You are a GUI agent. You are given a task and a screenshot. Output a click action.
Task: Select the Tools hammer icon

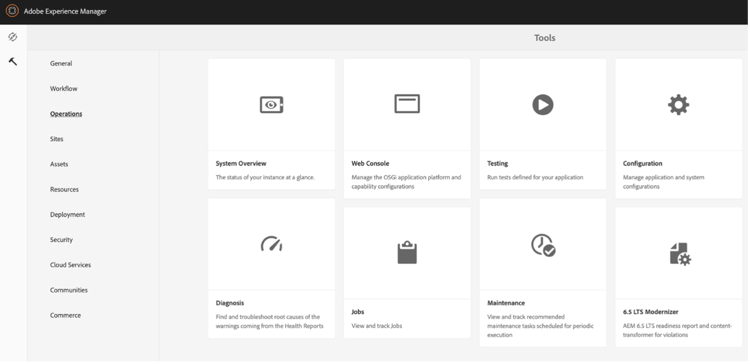pos(13,61)
